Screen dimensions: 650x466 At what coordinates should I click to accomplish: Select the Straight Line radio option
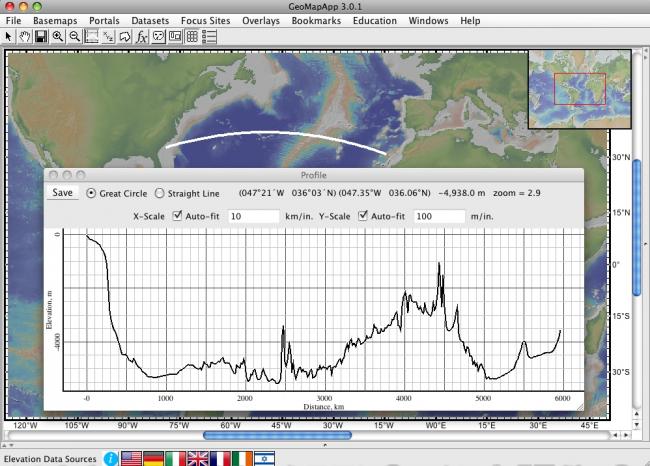(x=160, y=193)
